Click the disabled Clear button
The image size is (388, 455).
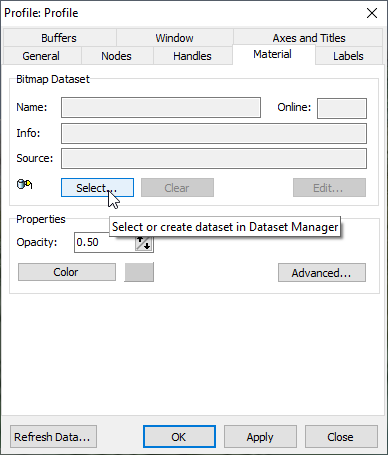[x=177, y=188]
